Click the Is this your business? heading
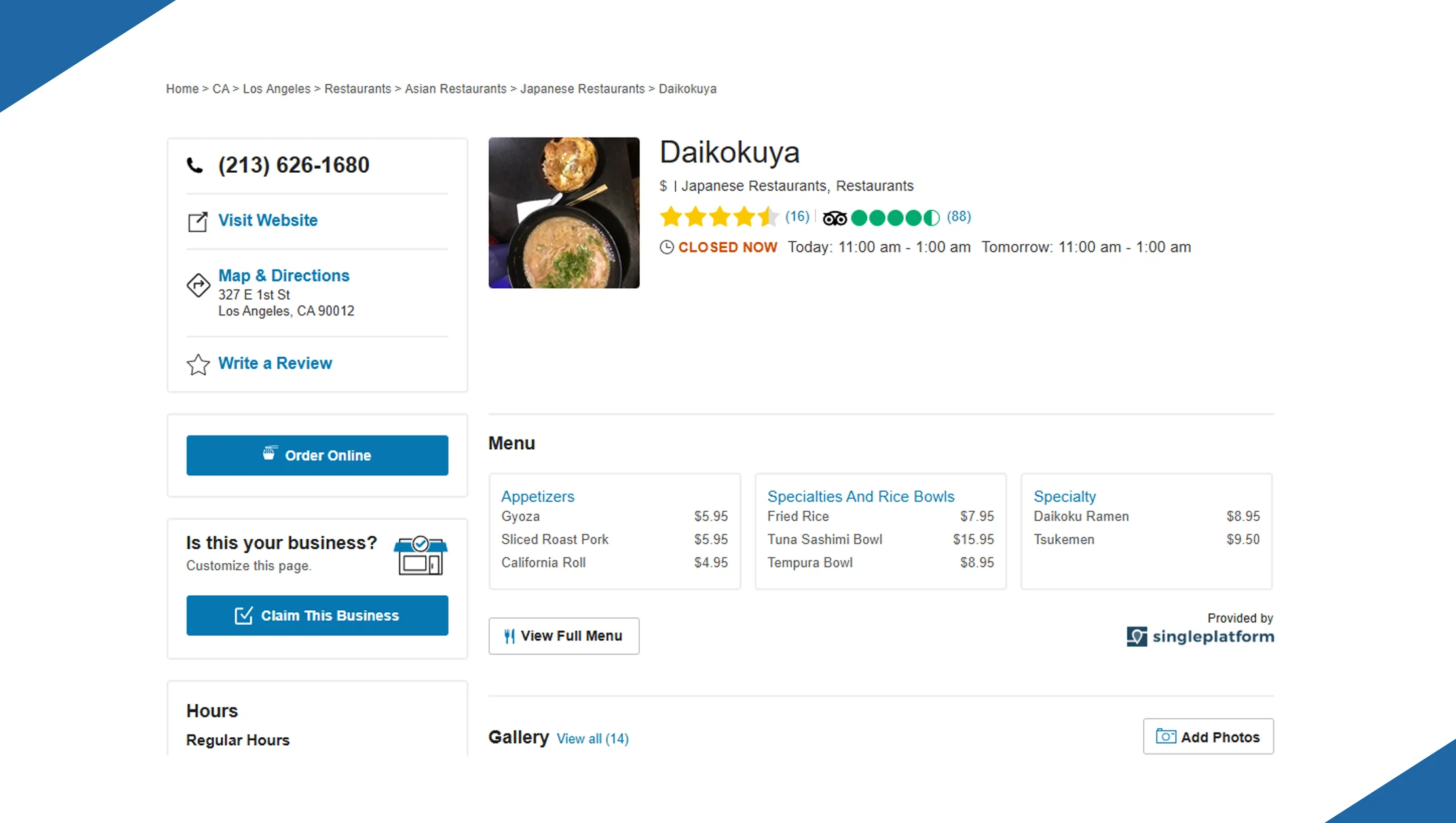The width and height of the screenshot is (1456, 823). coord(282,543)
